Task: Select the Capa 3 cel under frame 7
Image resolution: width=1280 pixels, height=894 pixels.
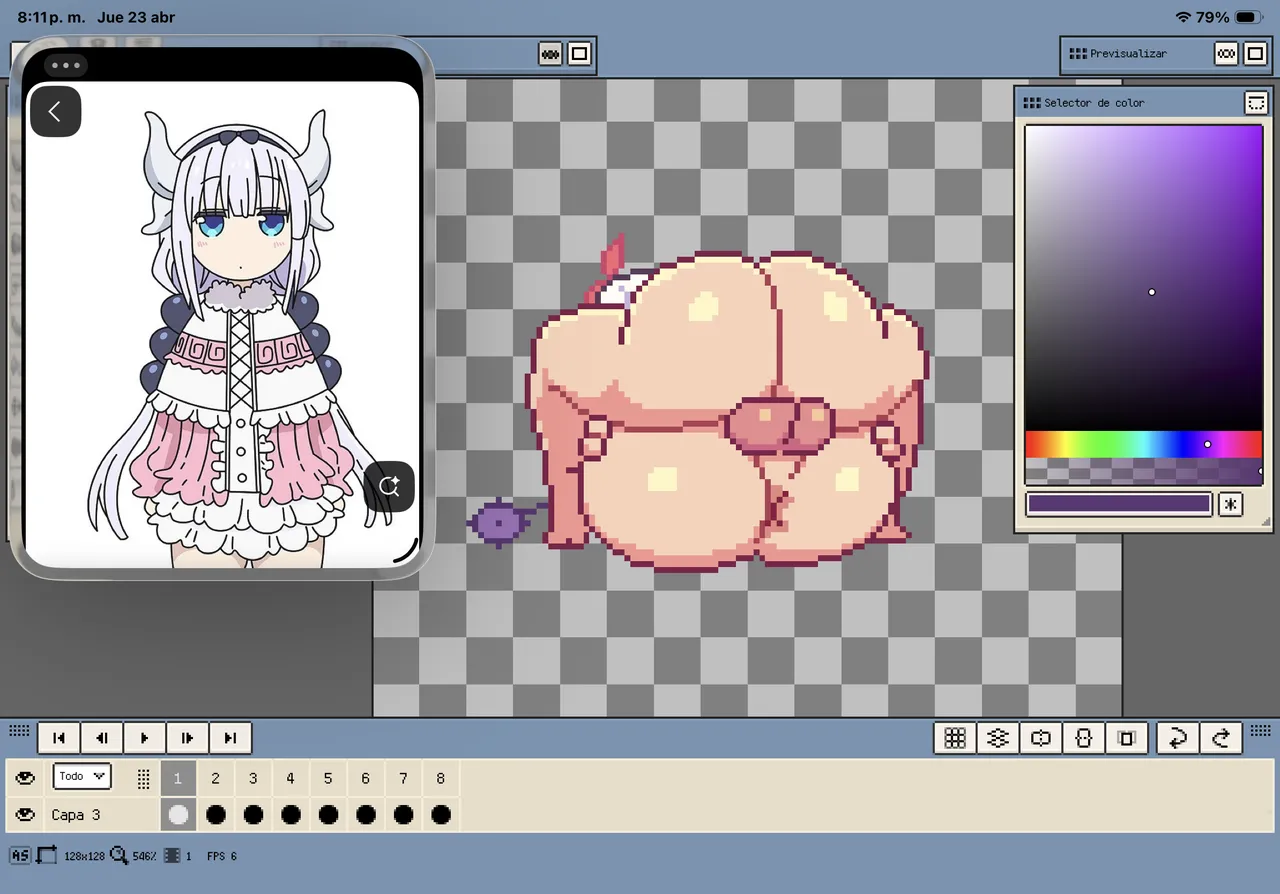Action: 403,815
